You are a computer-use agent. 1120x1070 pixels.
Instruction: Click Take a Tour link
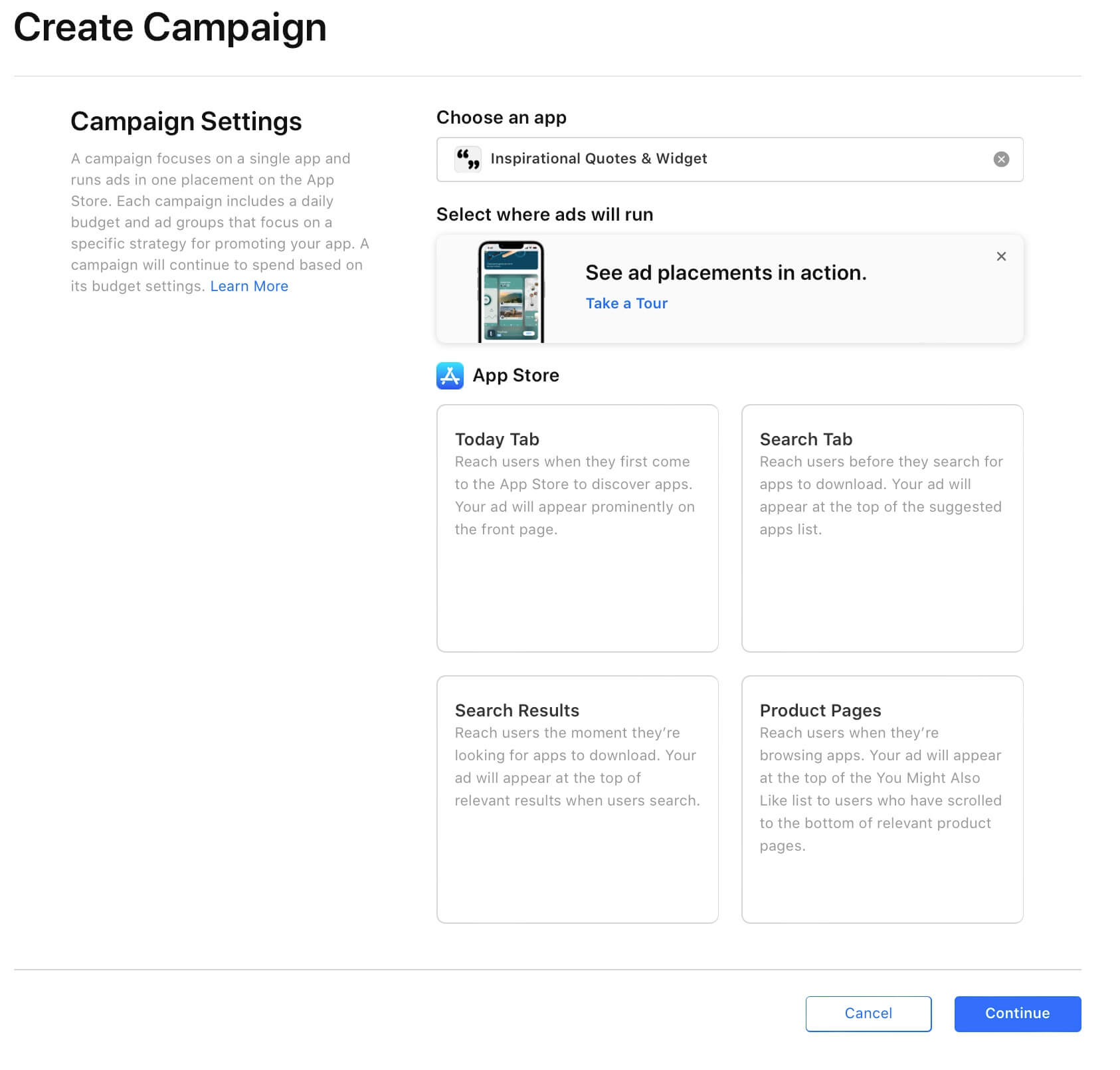(x=626, y=303)
